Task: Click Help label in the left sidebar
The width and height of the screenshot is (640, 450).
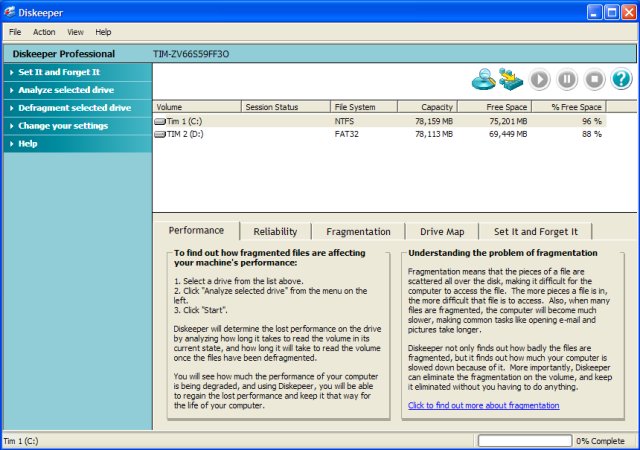Action: 28,144
